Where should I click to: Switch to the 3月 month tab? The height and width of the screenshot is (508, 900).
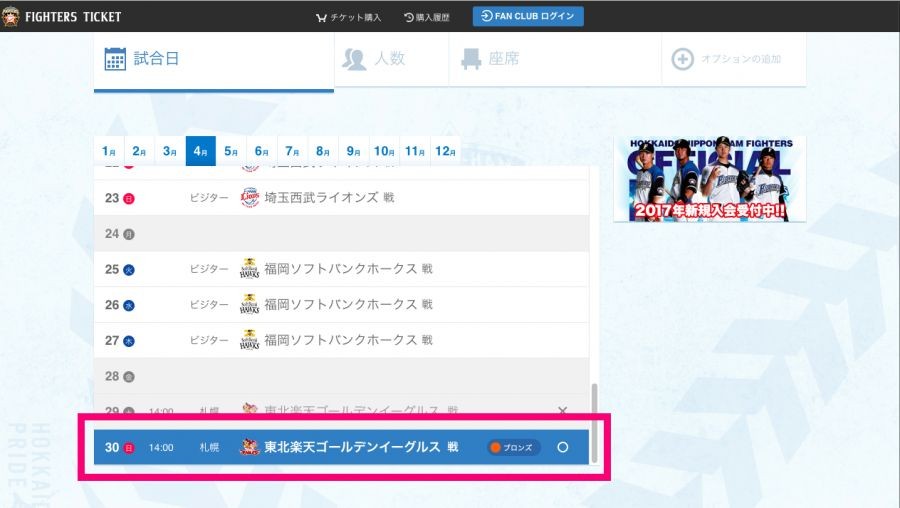point(170,151)
